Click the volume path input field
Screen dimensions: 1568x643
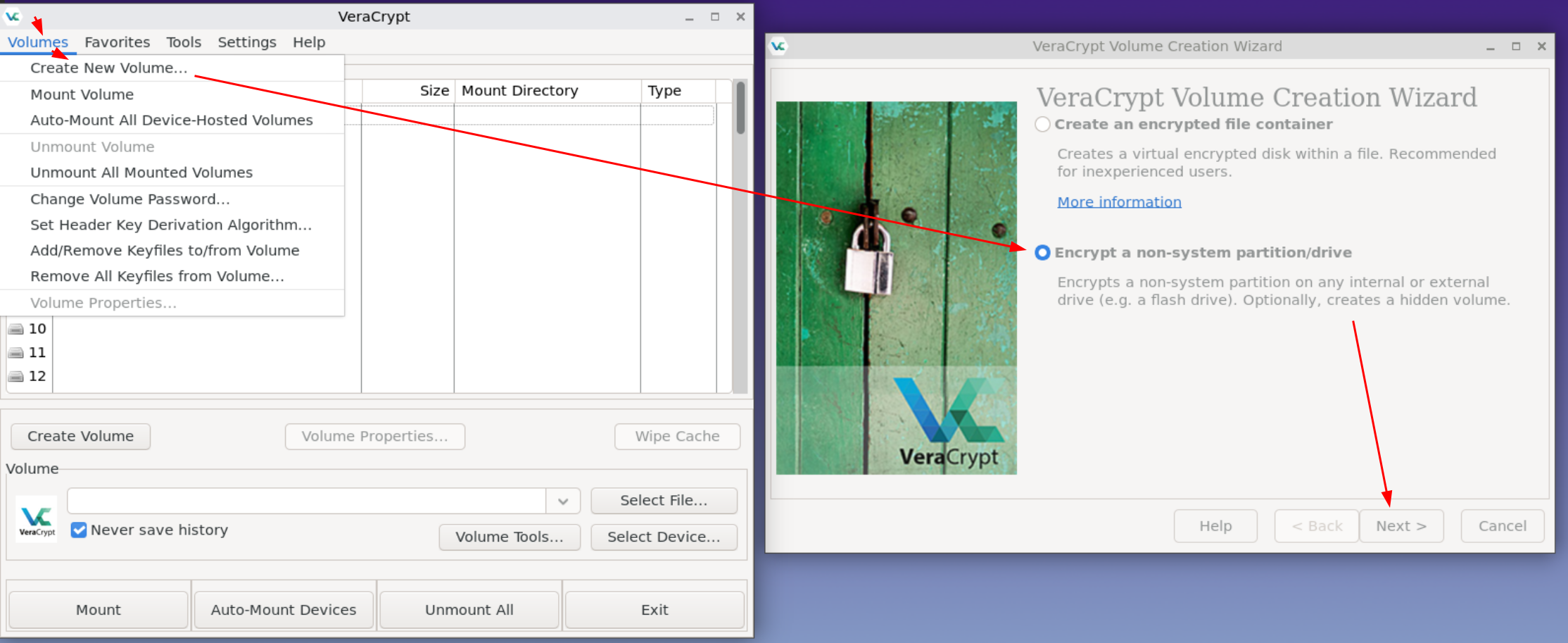[307, 501]
